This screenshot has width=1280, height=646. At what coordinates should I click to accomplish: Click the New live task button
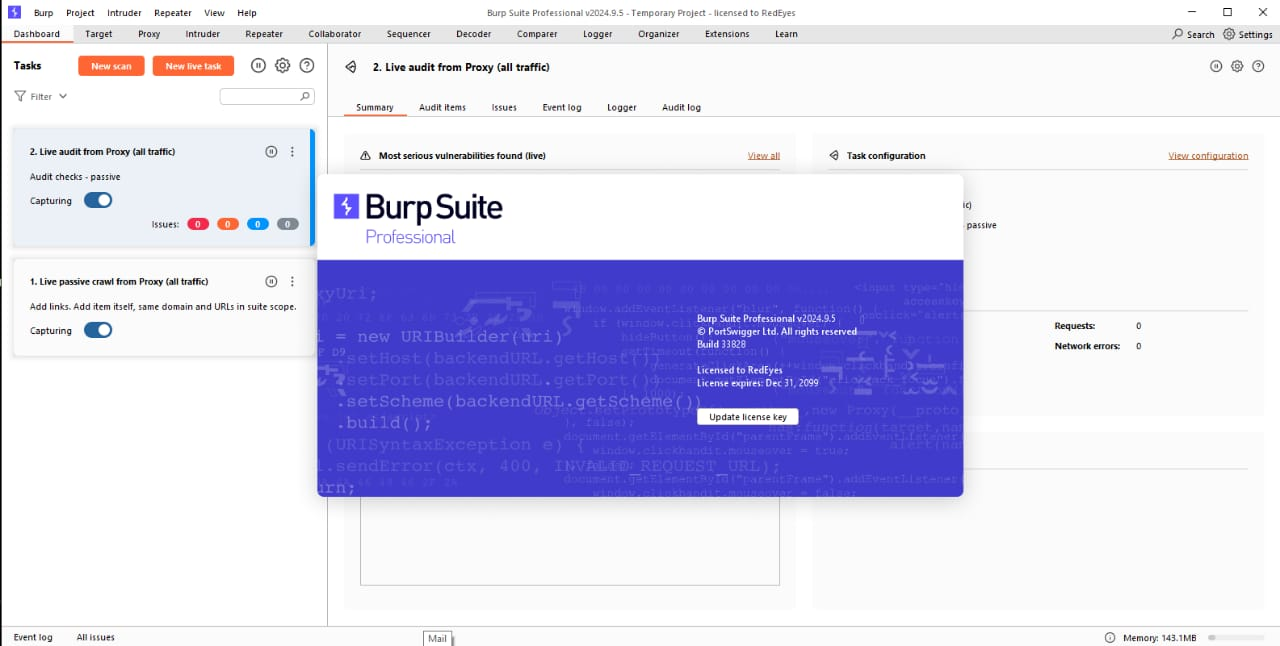pos(193,66)
